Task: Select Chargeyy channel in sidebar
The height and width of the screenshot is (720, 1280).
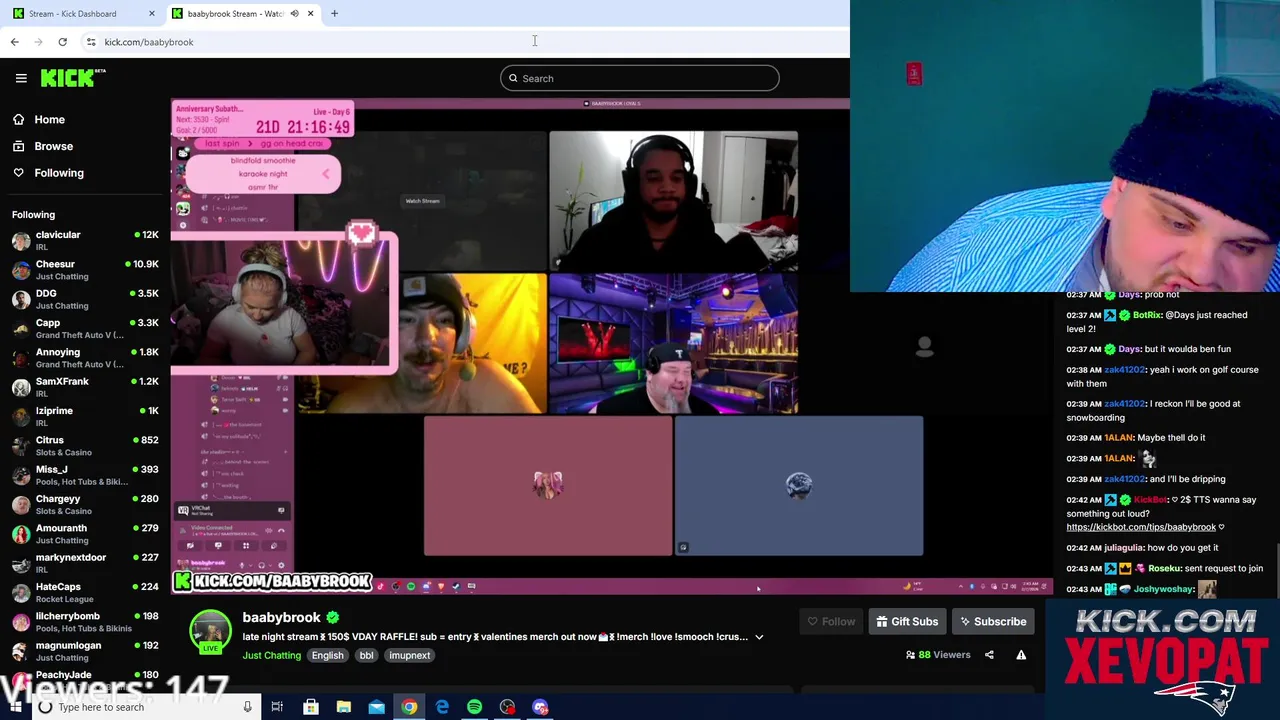Action: [x=85, y=504]
